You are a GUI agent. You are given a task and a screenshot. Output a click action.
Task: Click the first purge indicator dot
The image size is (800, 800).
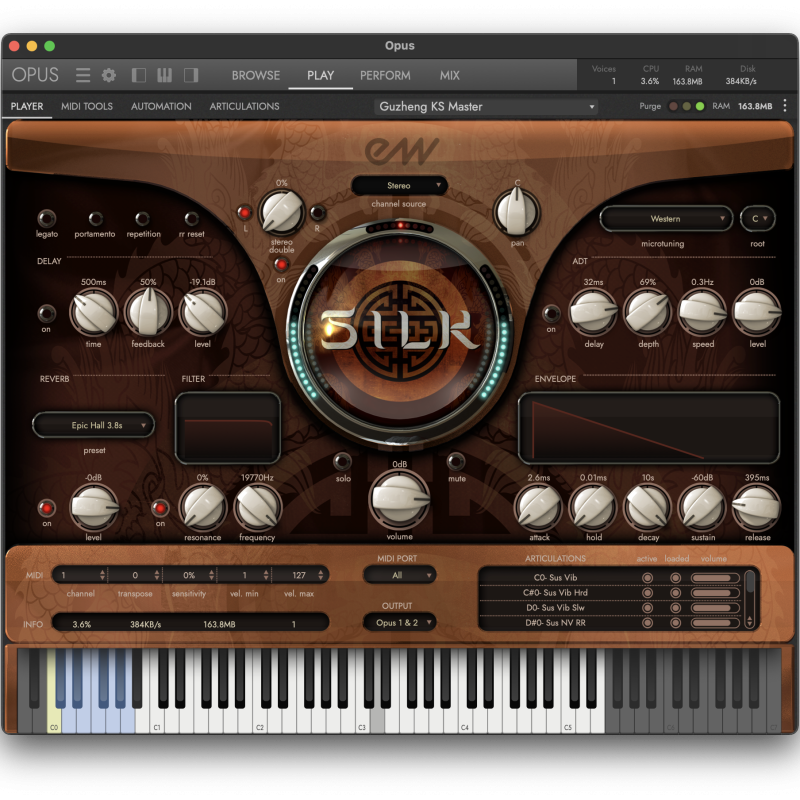tap(673, 106)
